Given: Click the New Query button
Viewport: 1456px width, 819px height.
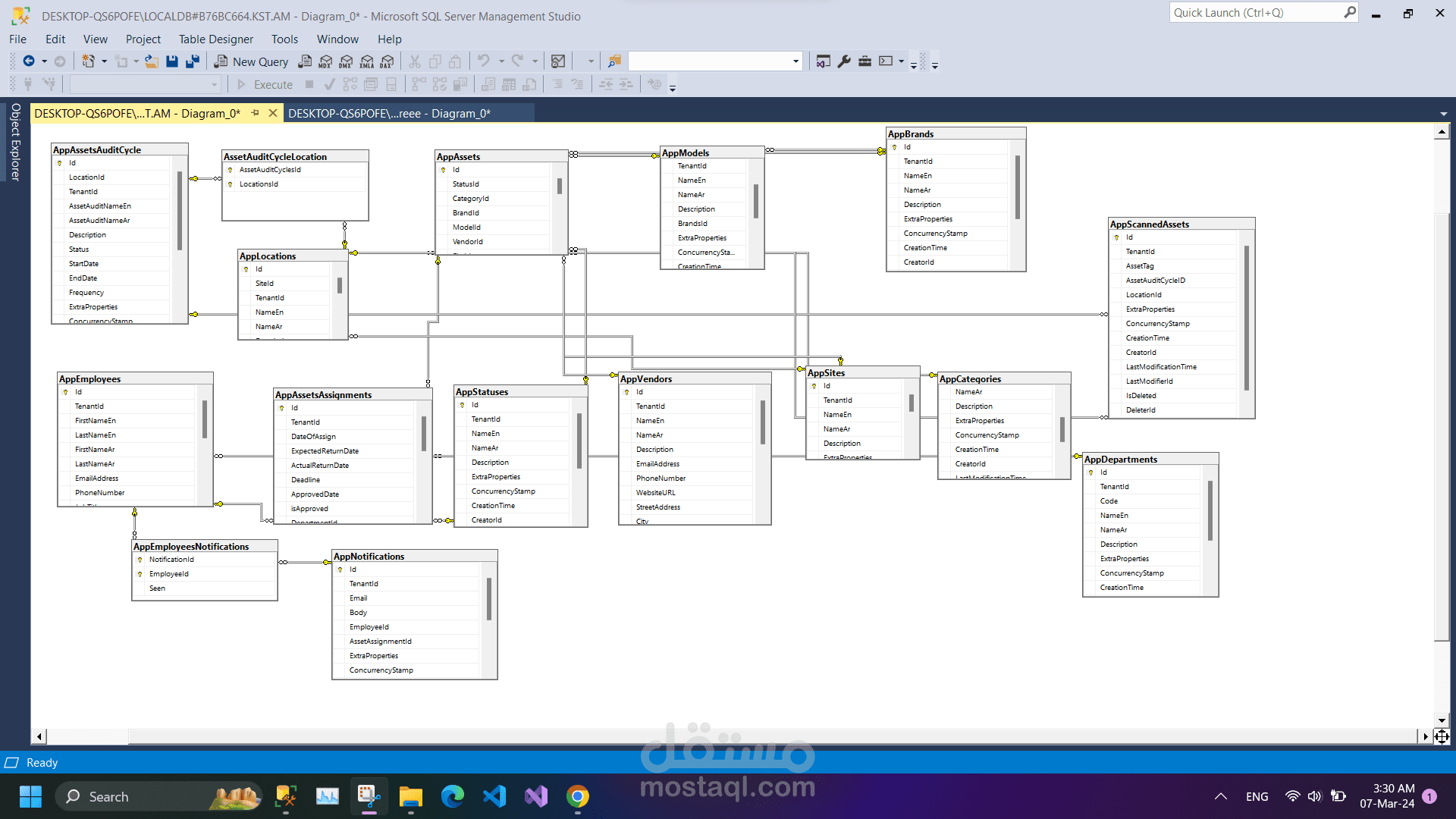Looking at the screenshot, I should point(251,61).
